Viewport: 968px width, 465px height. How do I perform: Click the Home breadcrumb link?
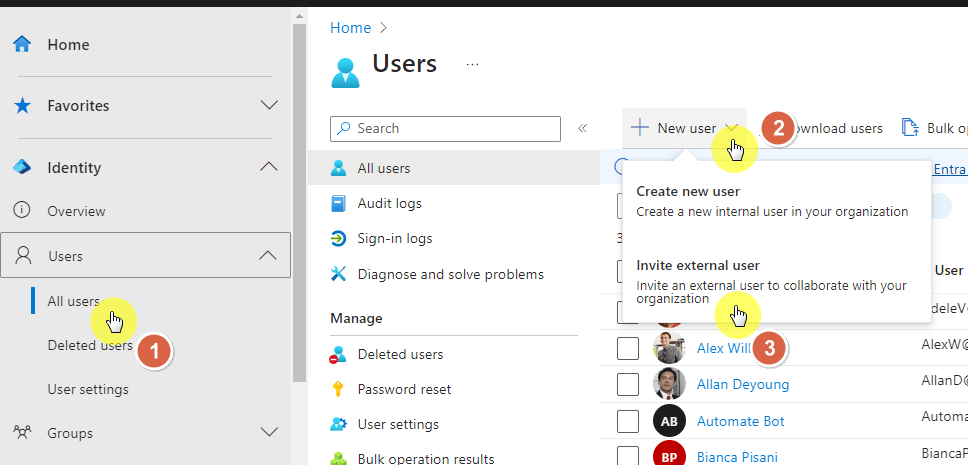[x=350, y=28]
